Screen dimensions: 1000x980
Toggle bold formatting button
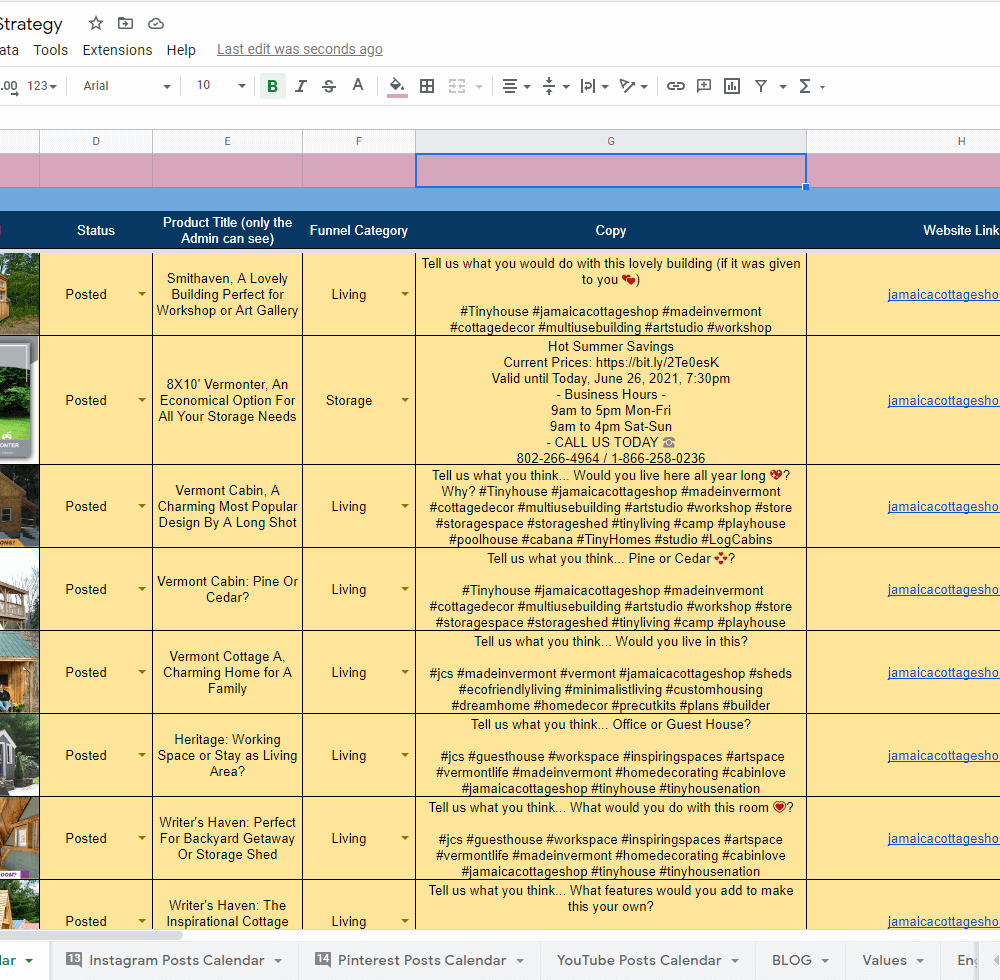272,86
